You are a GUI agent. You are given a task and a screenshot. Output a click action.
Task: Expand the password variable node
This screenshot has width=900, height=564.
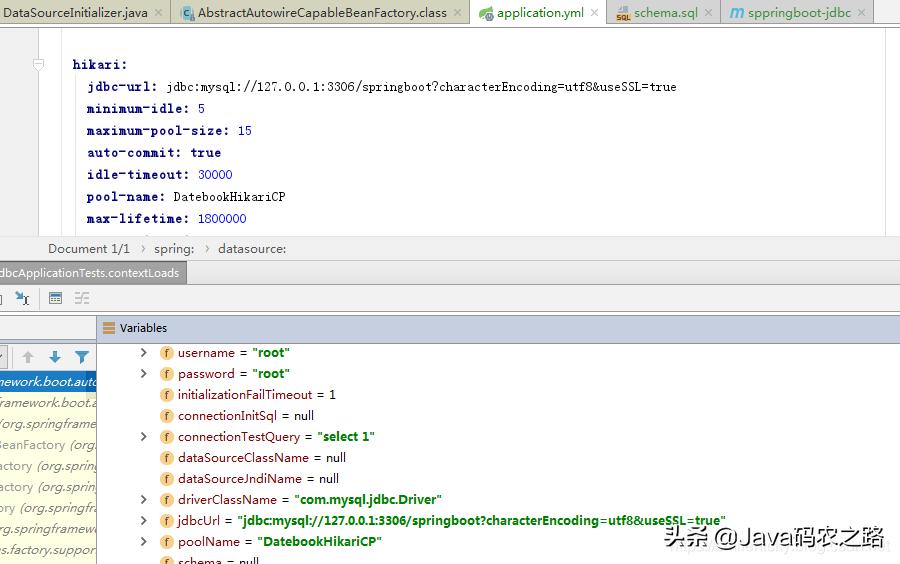tap(143, 374)
